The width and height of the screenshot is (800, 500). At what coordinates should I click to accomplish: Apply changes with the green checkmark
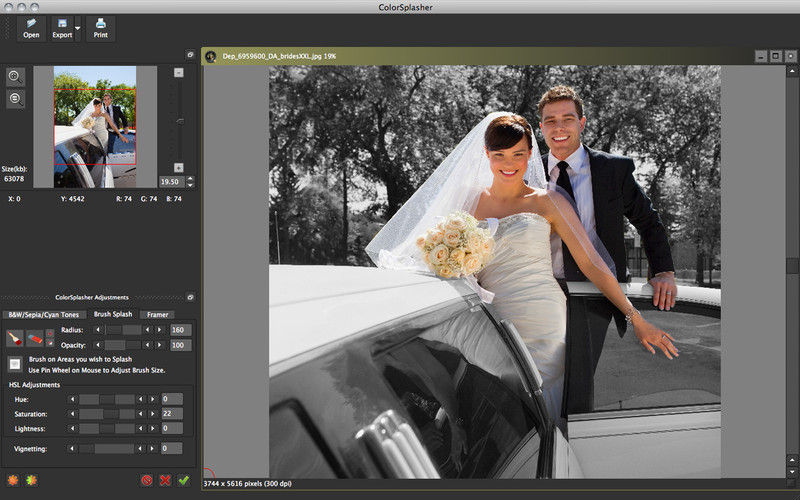(x=184, y=480)
